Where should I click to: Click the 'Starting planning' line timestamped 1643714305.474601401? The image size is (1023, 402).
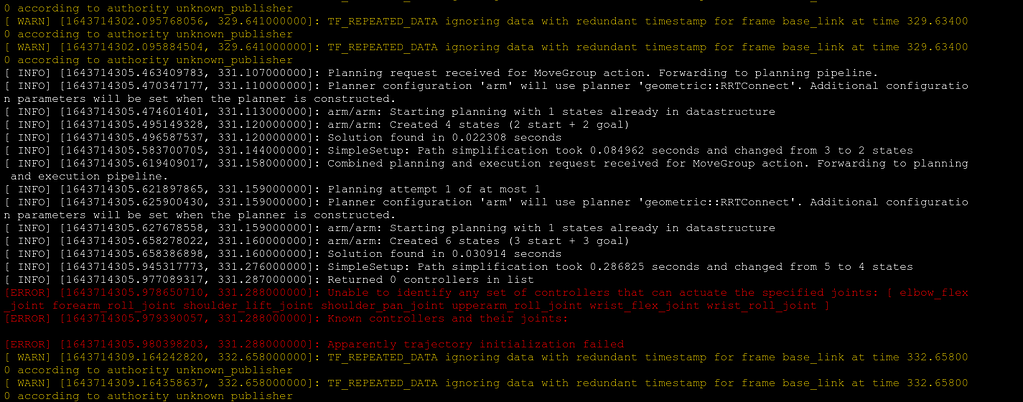(389, 112)
